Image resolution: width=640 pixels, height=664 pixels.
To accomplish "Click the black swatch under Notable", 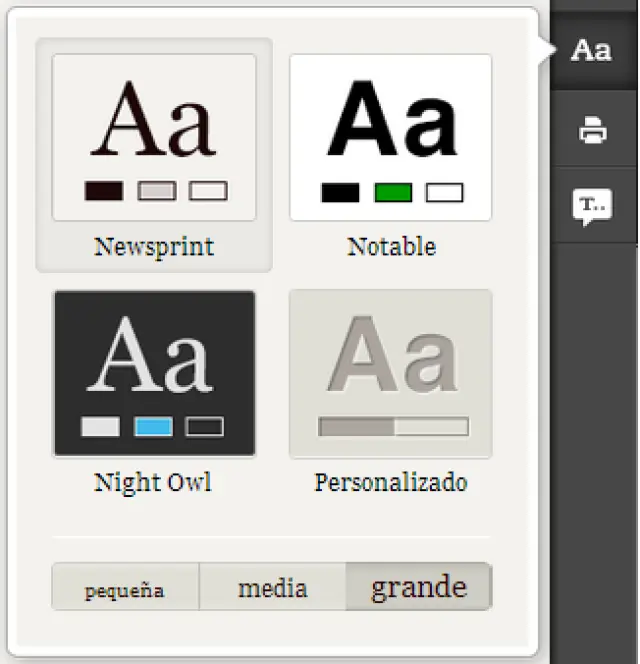I will coord(340,193).
